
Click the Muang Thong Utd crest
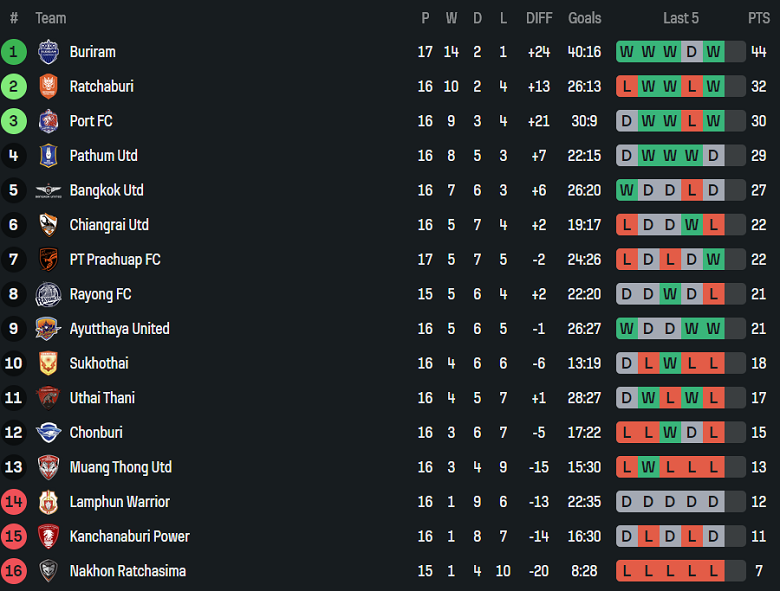click(48, 467)
